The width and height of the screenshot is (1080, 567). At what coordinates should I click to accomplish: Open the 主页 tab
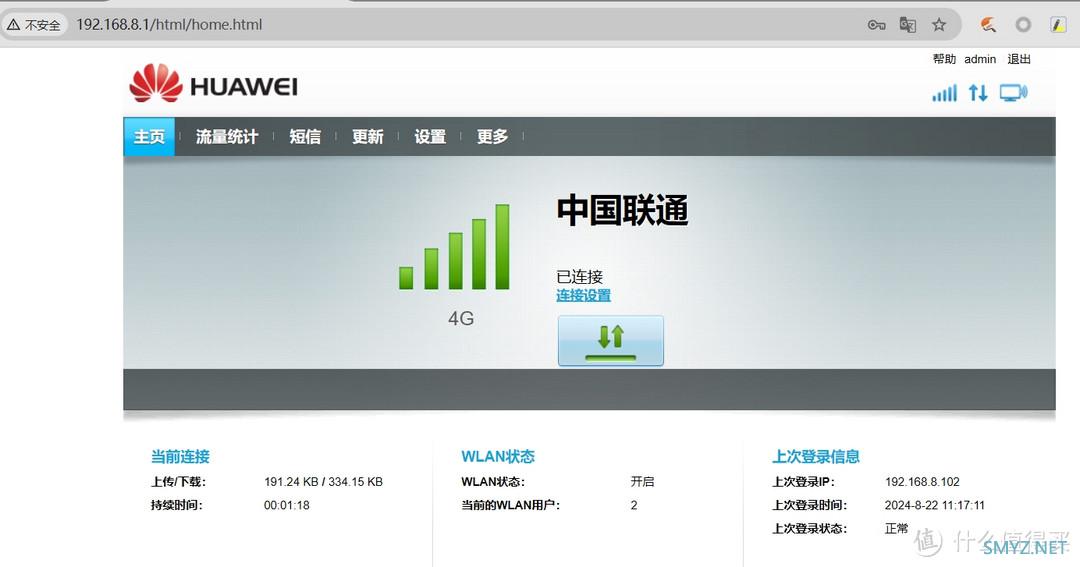149,136
